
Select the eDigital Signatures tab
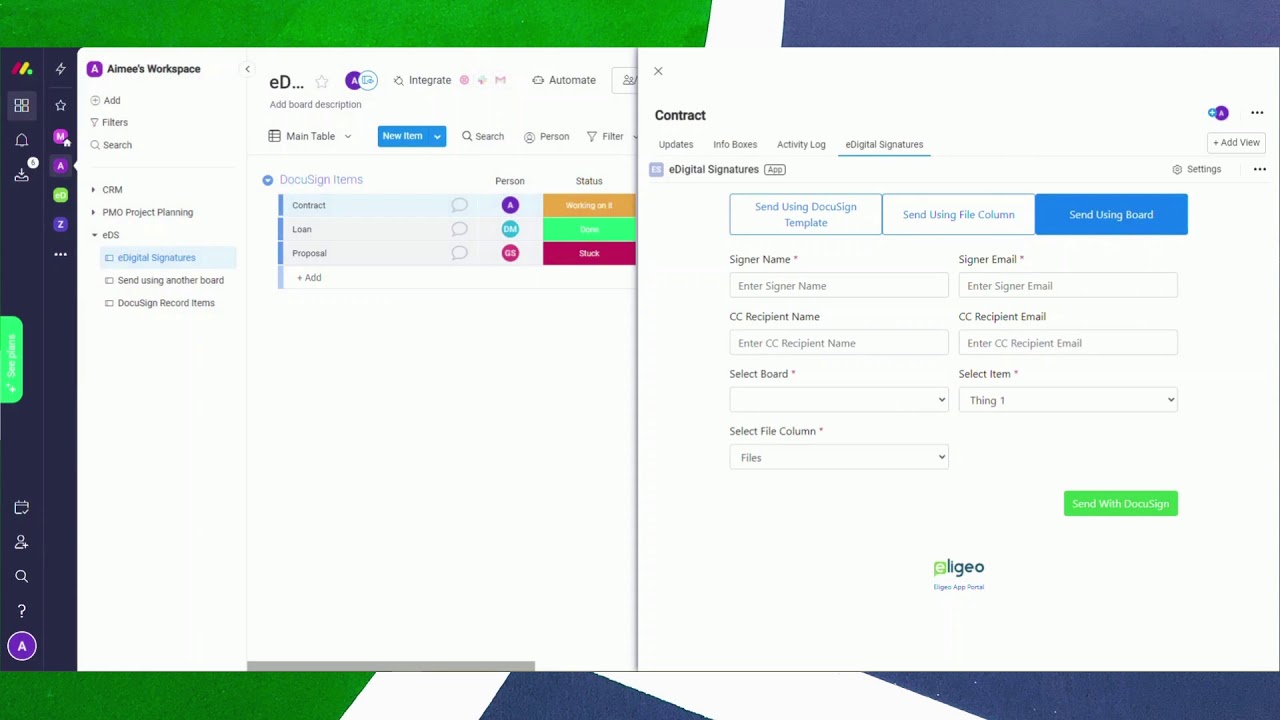884,144
